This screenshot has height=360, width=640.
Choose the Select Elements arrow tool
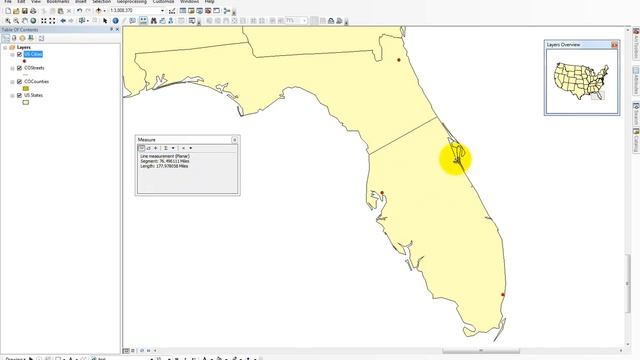click(105, 21)
